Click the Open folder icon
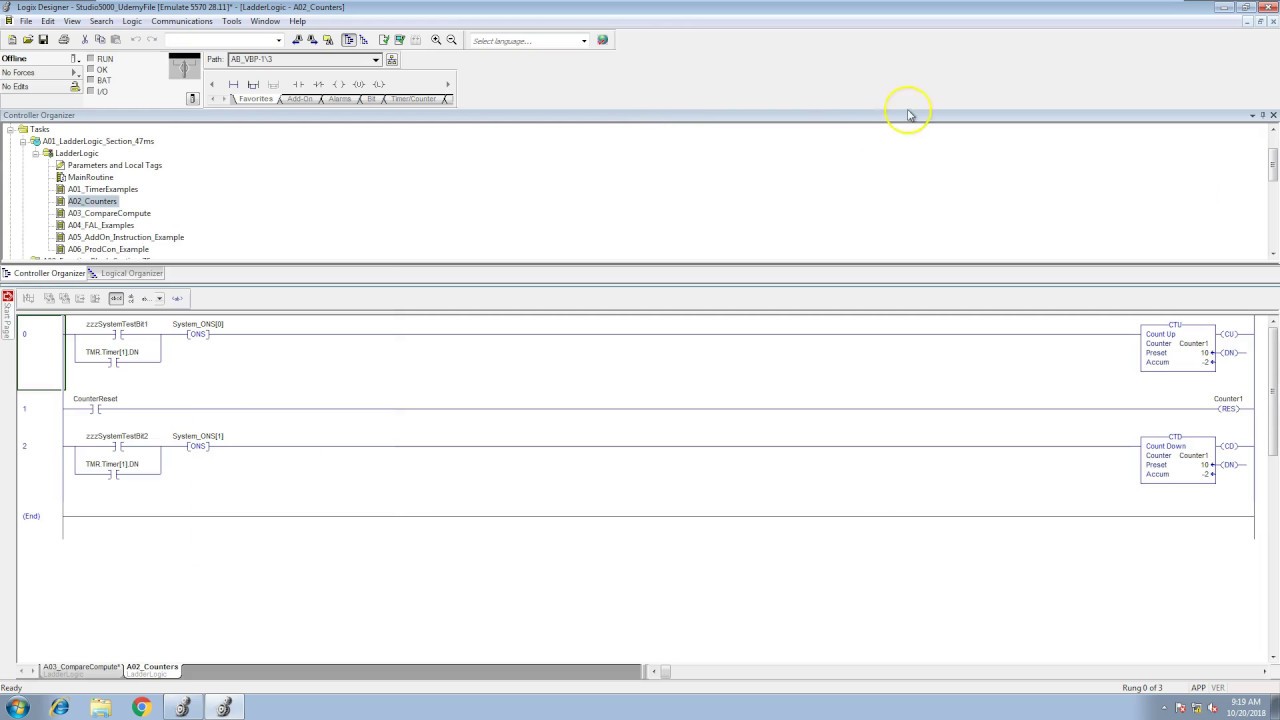 point(28,40)
